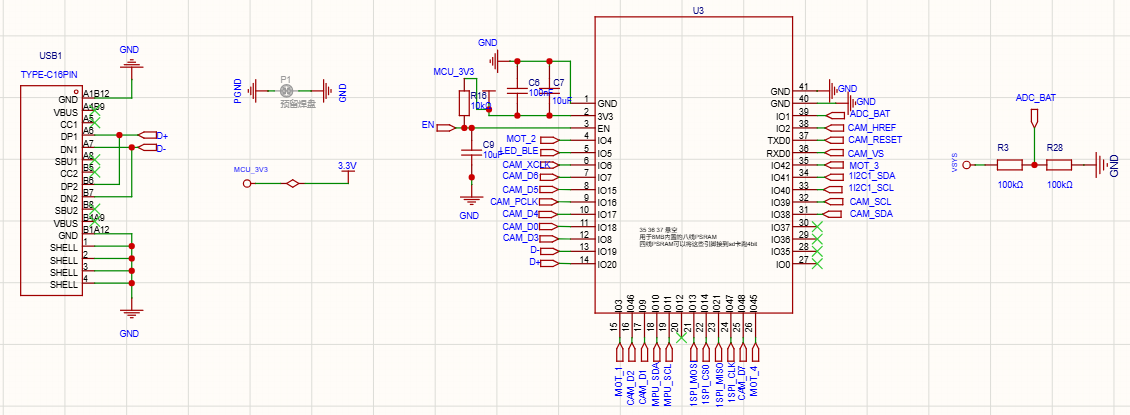The width and height of the screenshot is (1130, 415).
Task: Click the D- port beside USB1 DN1
Action: (x=146, y=147)
